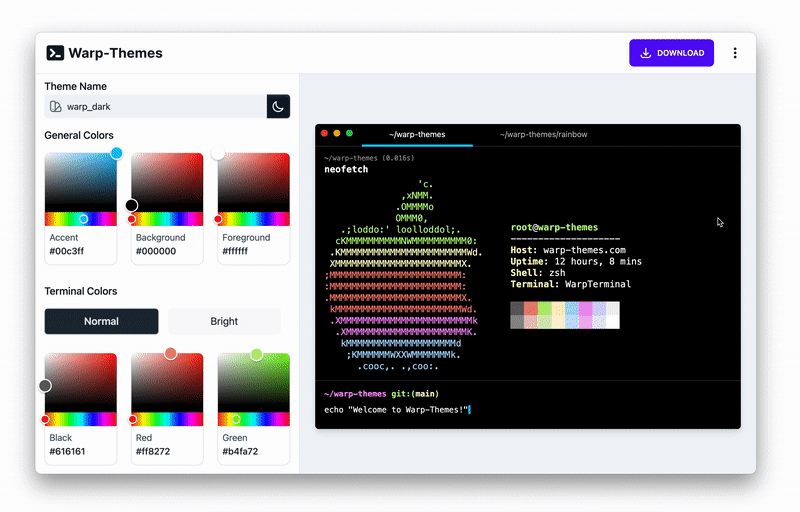Screen dimensions: 800x512
Task: Click the red close dot in the terminal preview
Action: coord(324,134)
